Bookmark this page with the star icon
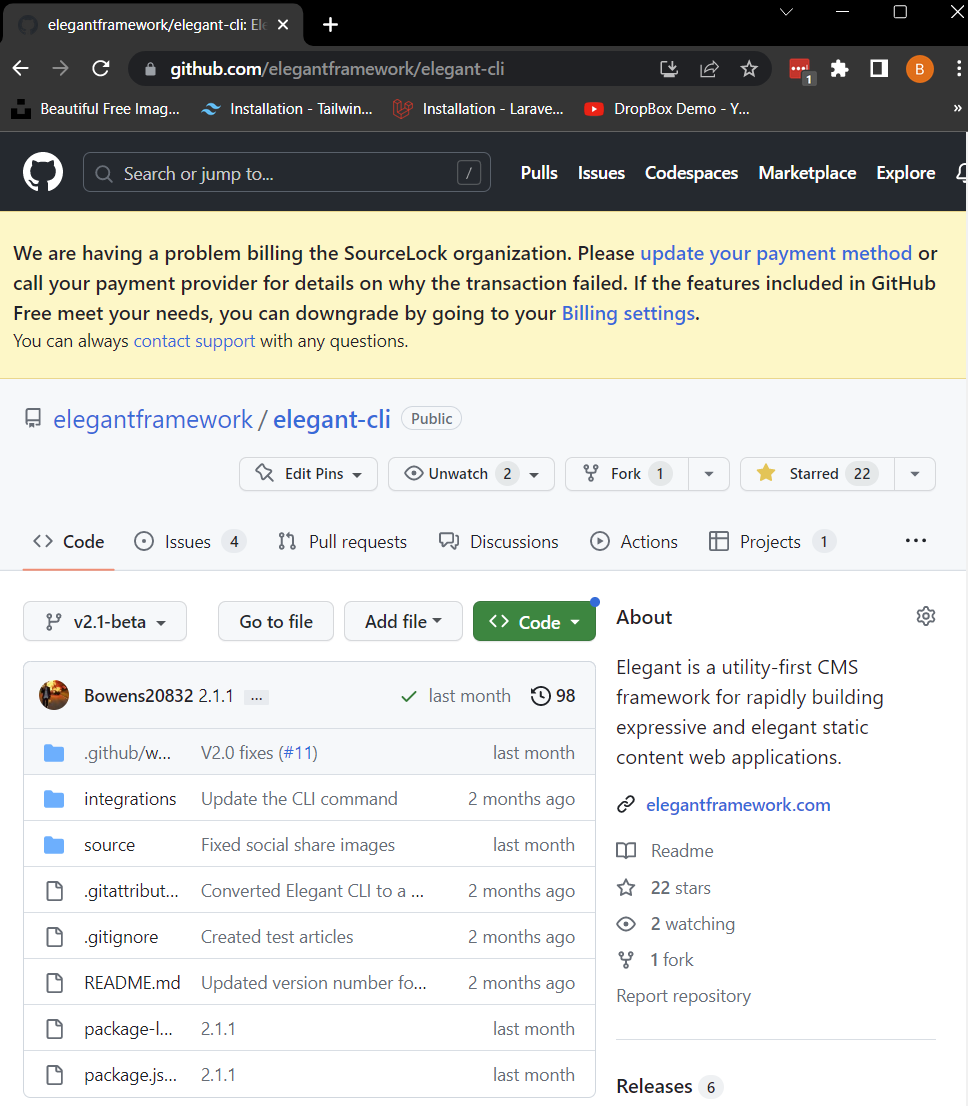The image size is (968, 1106). click(x=749, y=68)
